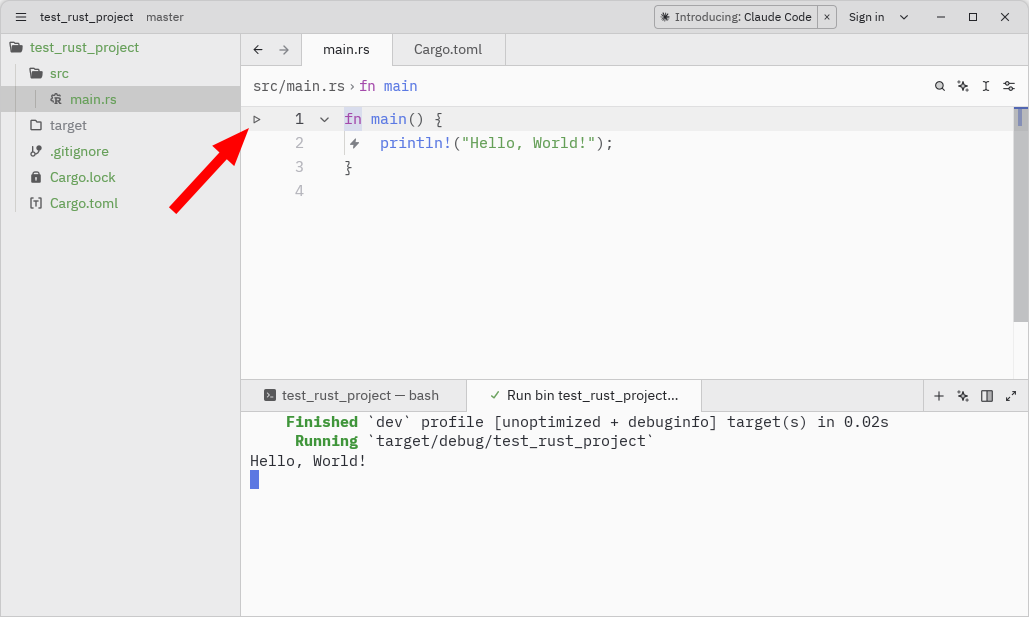Screen dimensions: 1029x617
Task: Maximize the terminal panel with zoom icon
Action: coord(1011,396)
